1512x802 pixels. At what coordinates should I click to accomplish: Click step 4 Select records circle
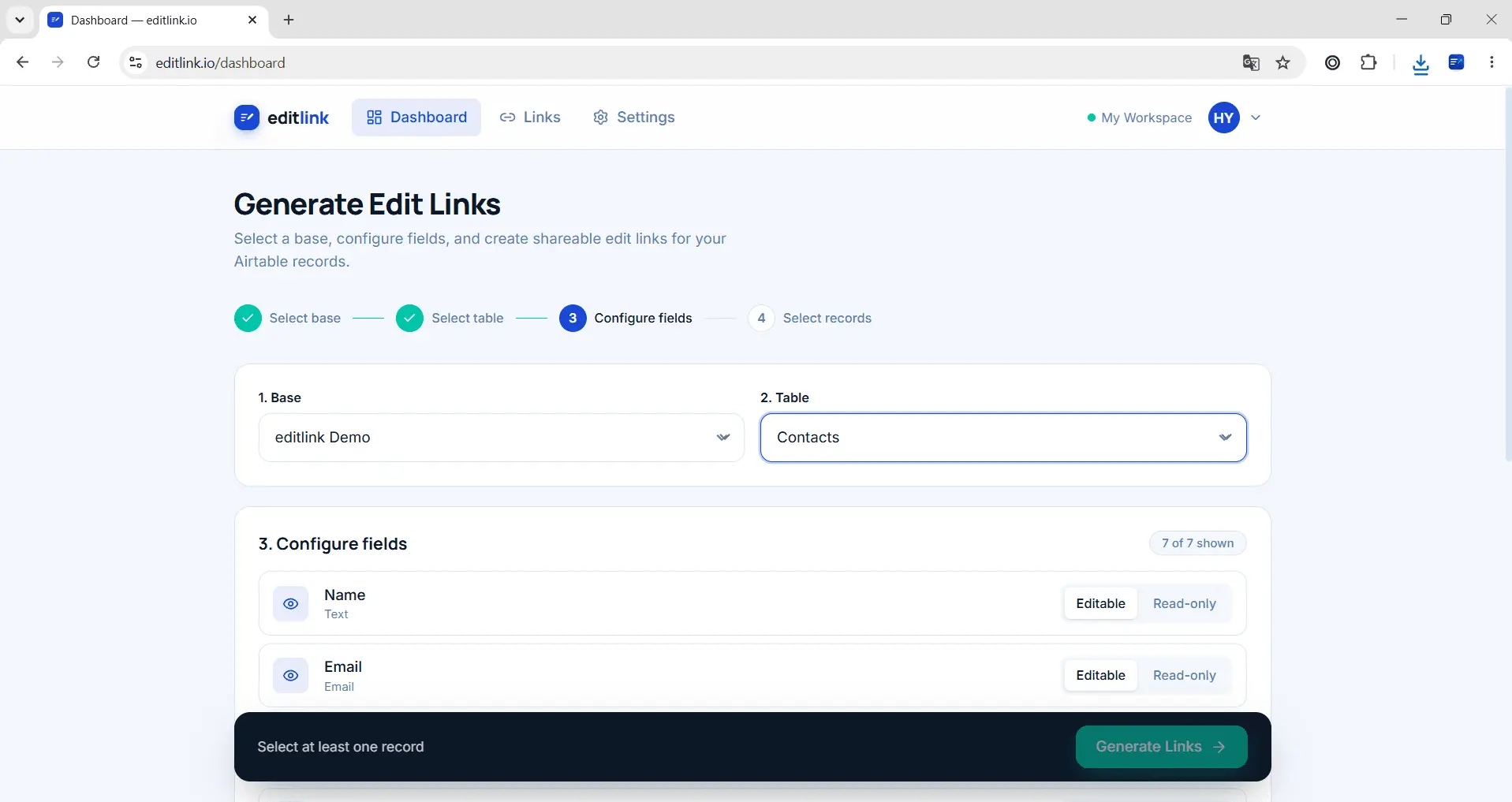click(761, 319)
